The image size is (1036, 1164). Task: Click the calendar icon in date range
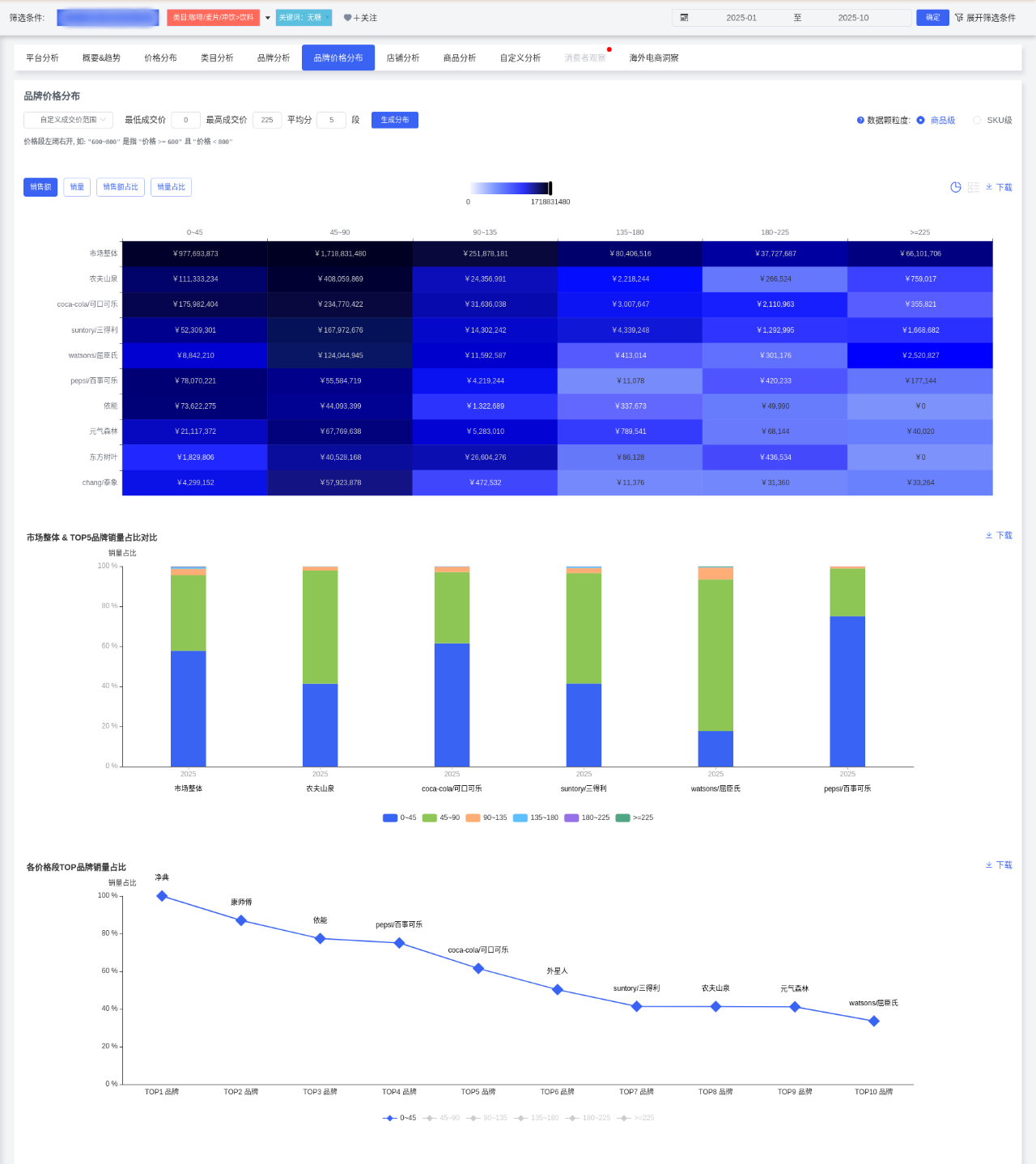tap(684, 18)
